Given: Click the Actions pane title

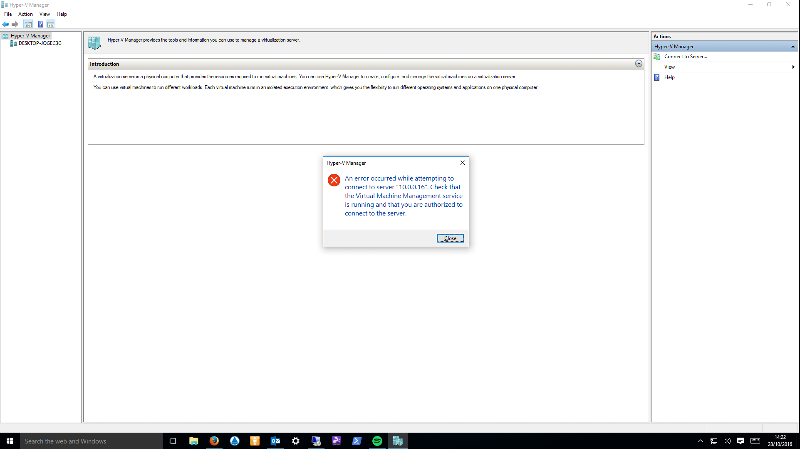Looking at the screenshot, I should click(662, 37).
